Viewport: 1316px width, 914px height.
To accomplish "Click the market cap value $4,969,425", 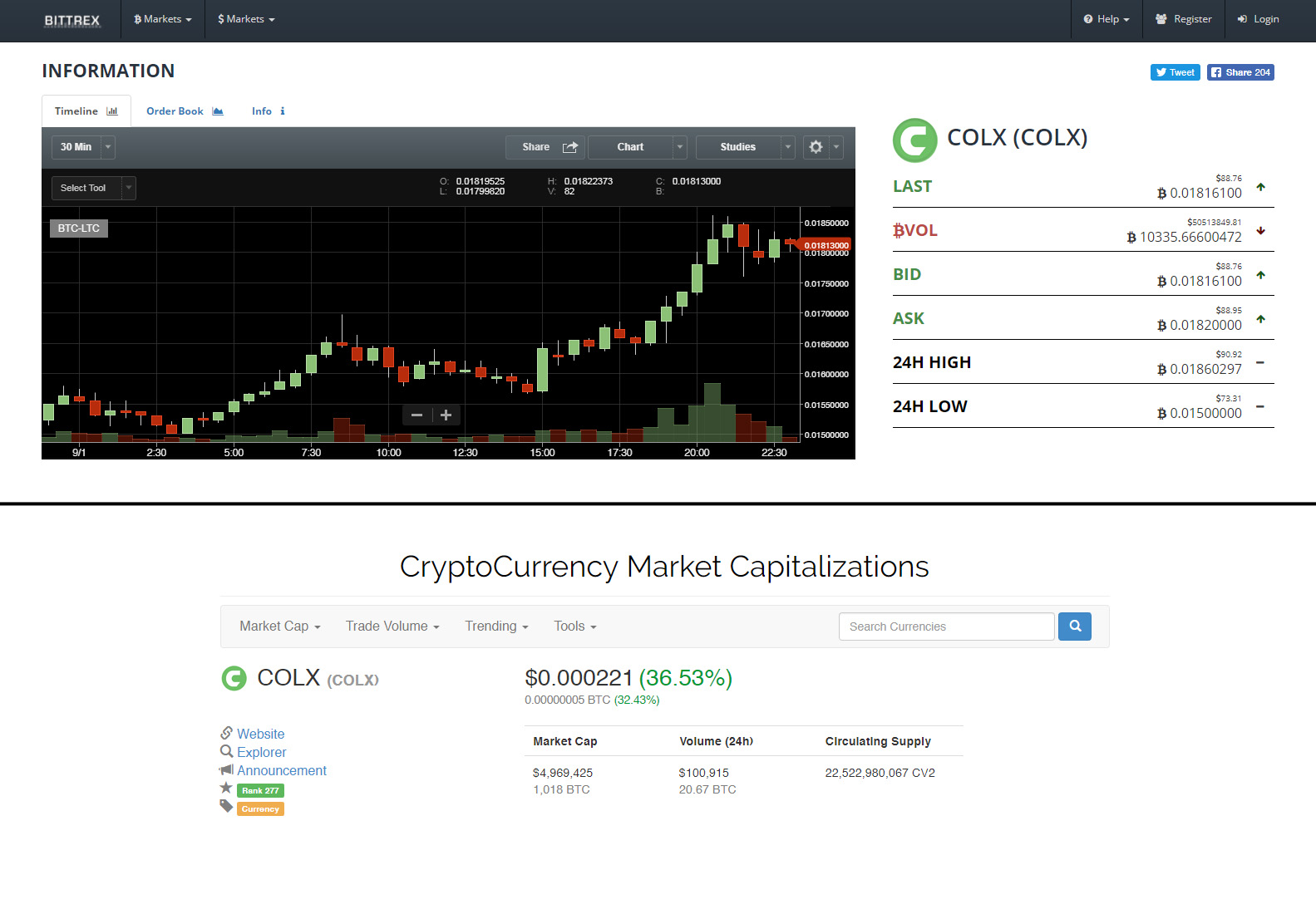I will (x=563, y=773).
